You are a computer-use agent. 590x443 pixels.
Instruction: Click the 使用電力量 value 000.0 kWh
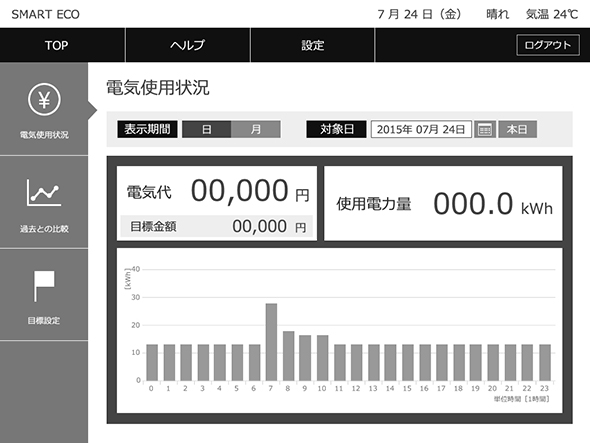tap(493, 204)
